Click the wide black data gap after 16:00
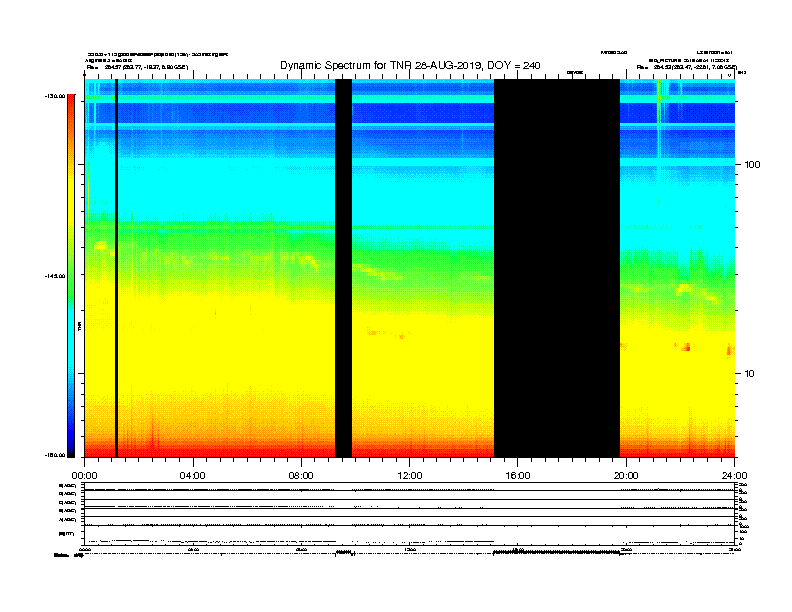Viewport: 792px width, 612px height. (x=557, y=268)
